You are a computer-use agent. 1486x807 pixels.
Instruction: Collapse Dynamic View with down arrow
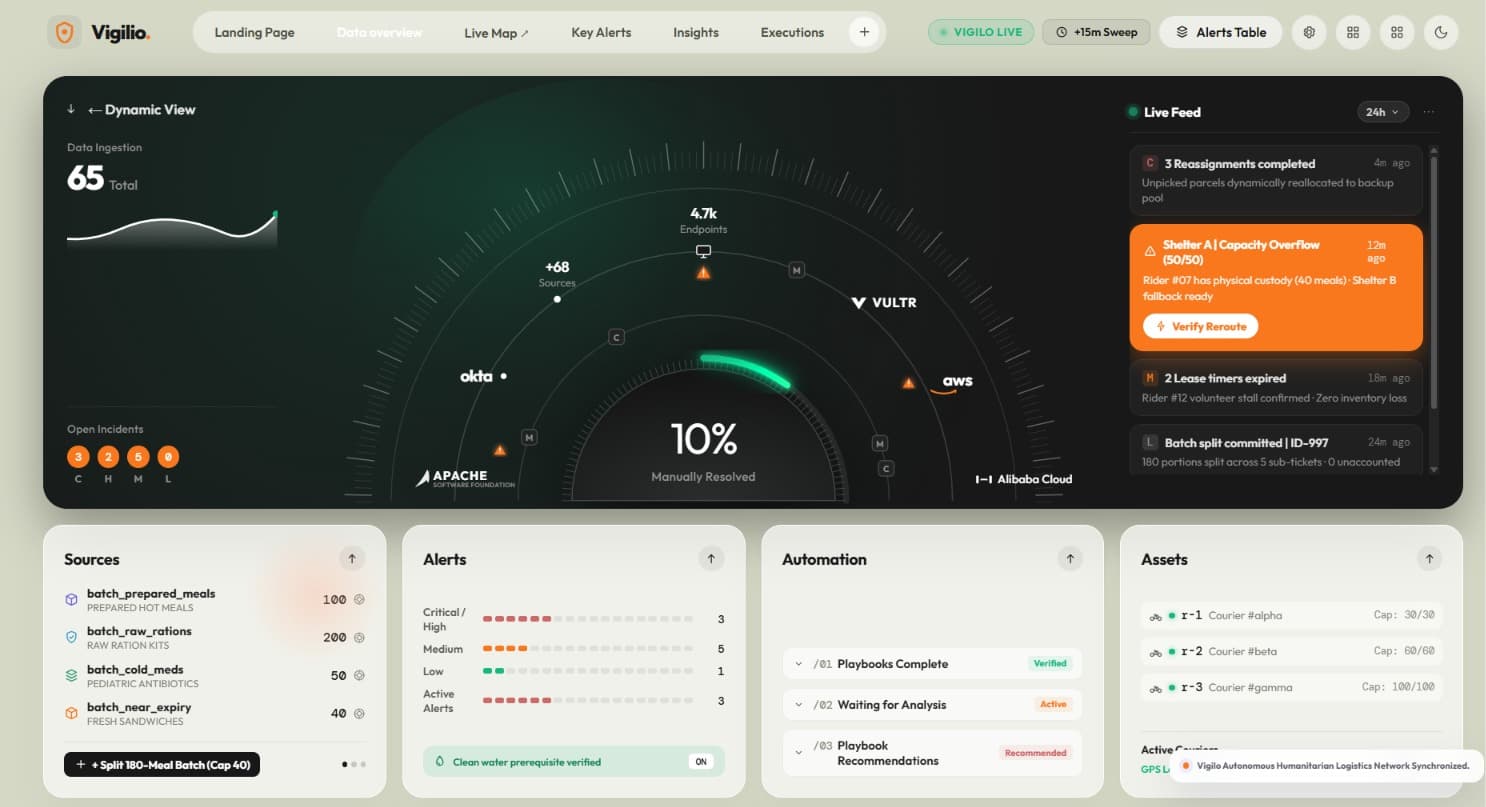[x=71, y=110]
